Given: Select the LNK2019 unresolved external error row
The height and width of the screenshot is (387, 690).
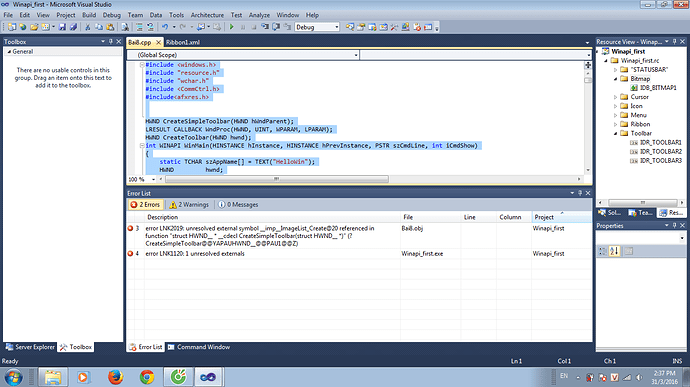Looking at the screenshot, I should coord(359,236).
